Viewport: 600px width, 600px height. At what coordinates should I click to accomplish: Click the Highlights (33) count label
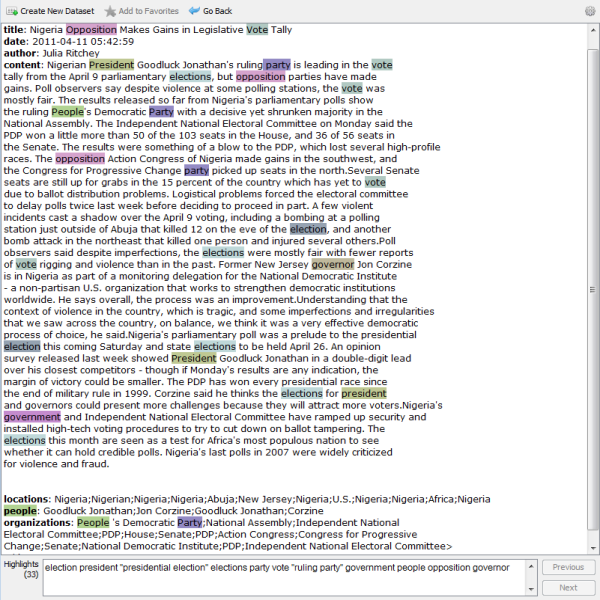point(21,569)
